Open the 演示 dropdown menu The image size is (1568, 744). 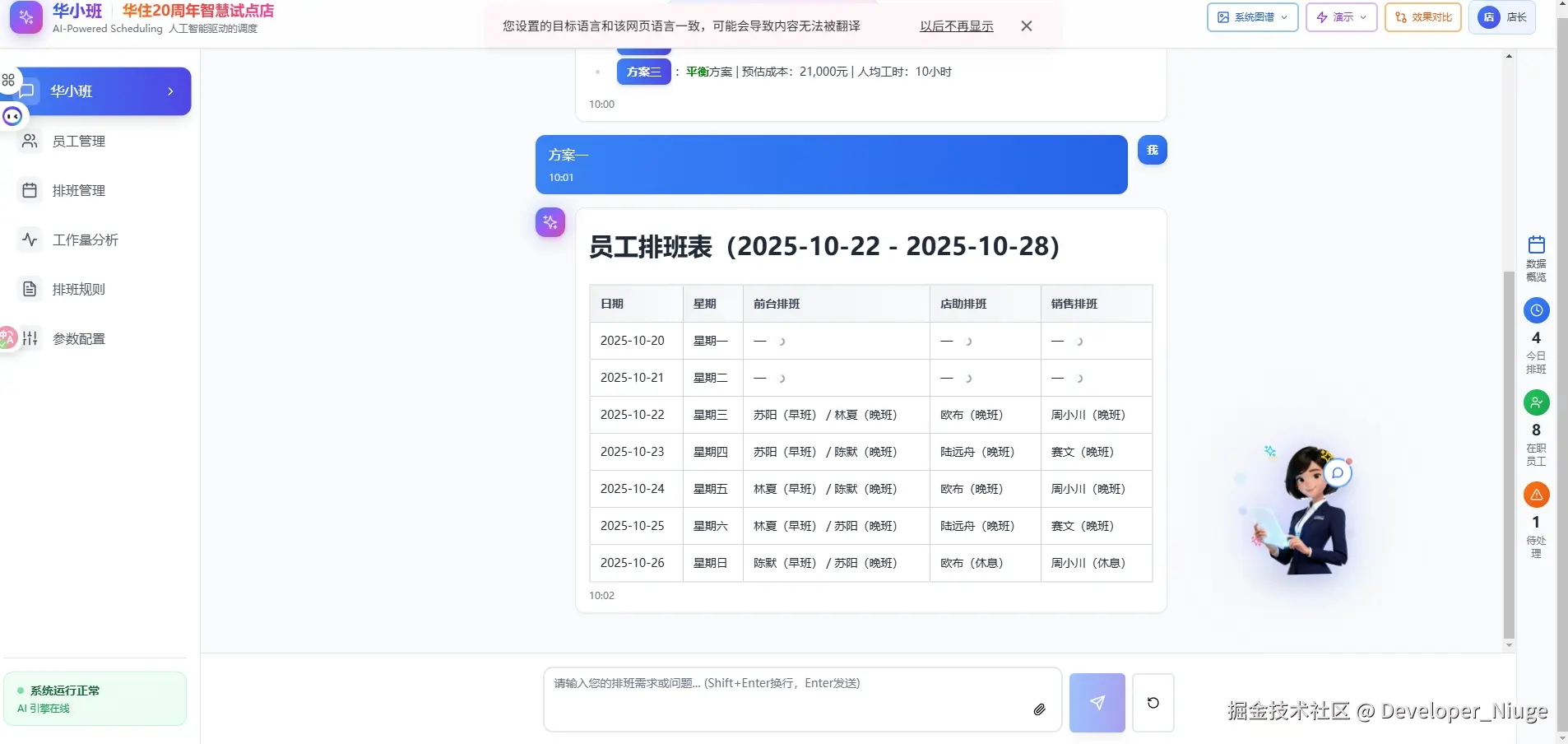pos(1341,16)
